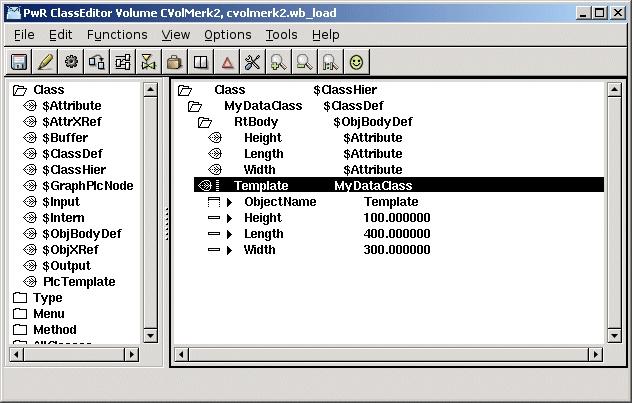The width and height of the screenshot is (632, 403).
Task: Expand the Height attribute value arrow
Action: point(229,218)
